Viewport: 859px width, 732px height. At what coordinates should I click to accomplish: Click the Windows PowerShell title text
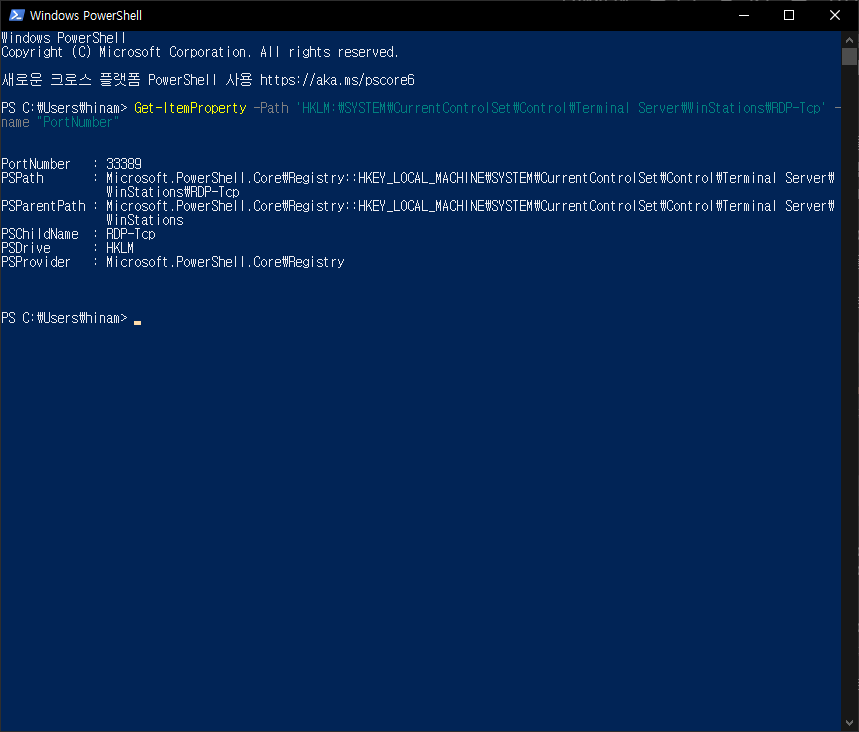click(86, 15)
